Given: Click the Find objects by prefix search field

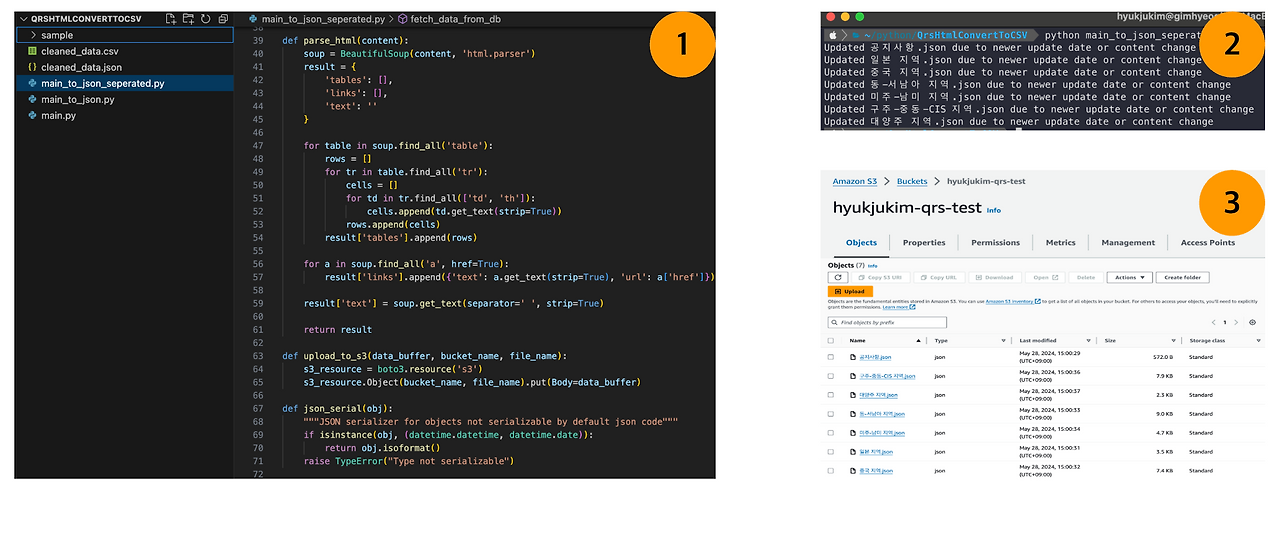Looking at the screenshot, I should [887, 322].
